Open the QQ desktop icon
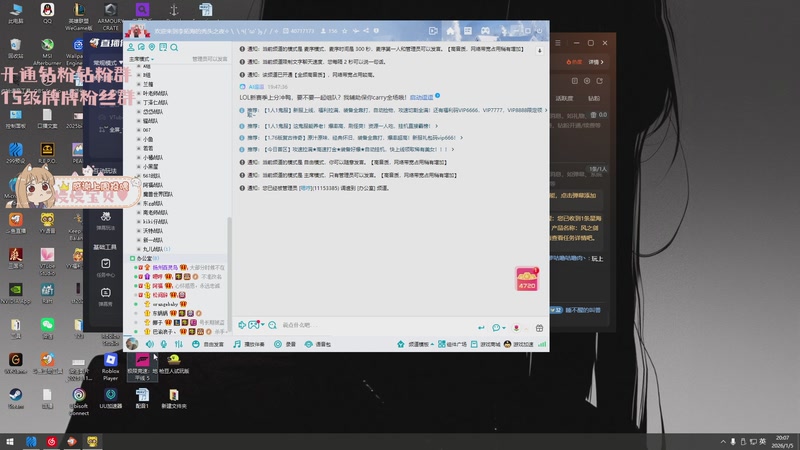 [47, 13]
